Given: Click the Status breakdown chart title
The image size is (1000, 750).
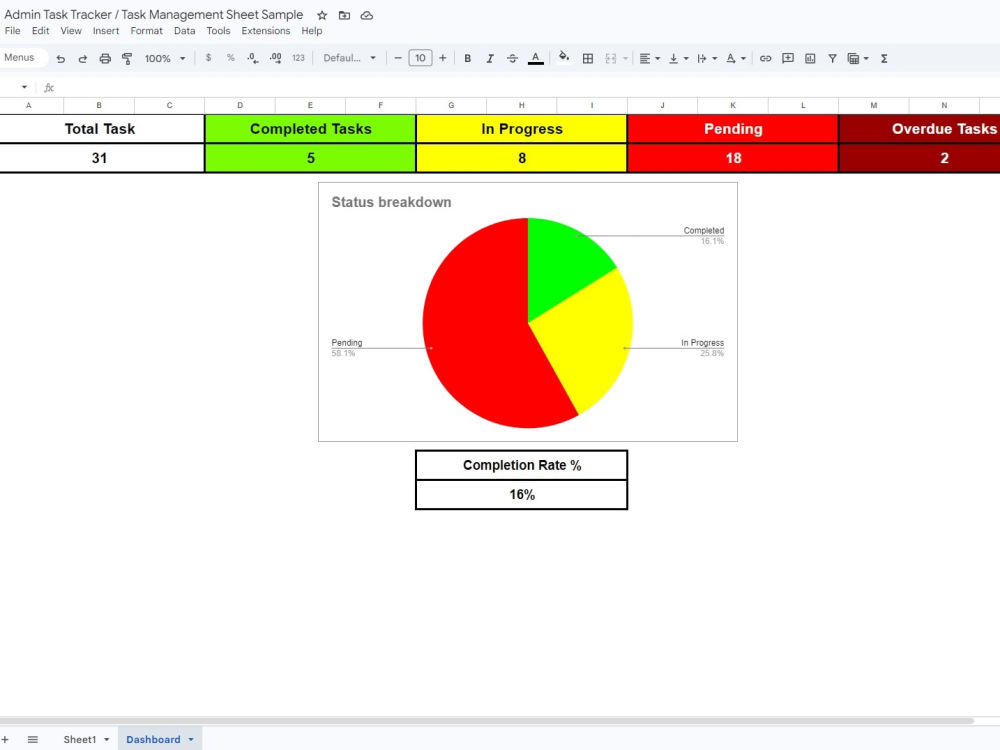Looking at the screenshot, I should (x=391, y=202).
